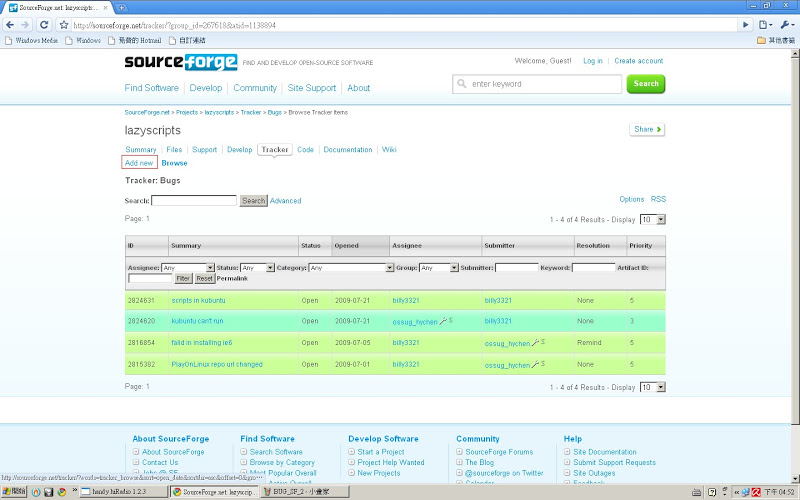
Task: Open the Advanced search link
Action: pyautogui.click(x=286, y=201)
